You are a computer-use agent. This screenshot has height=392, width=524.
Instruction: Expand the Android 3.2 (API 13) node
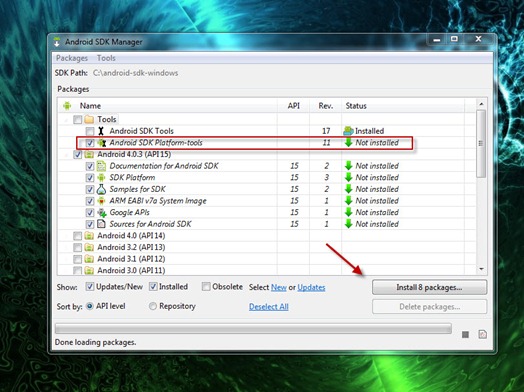pyautogui.click(x=66, y=248)
